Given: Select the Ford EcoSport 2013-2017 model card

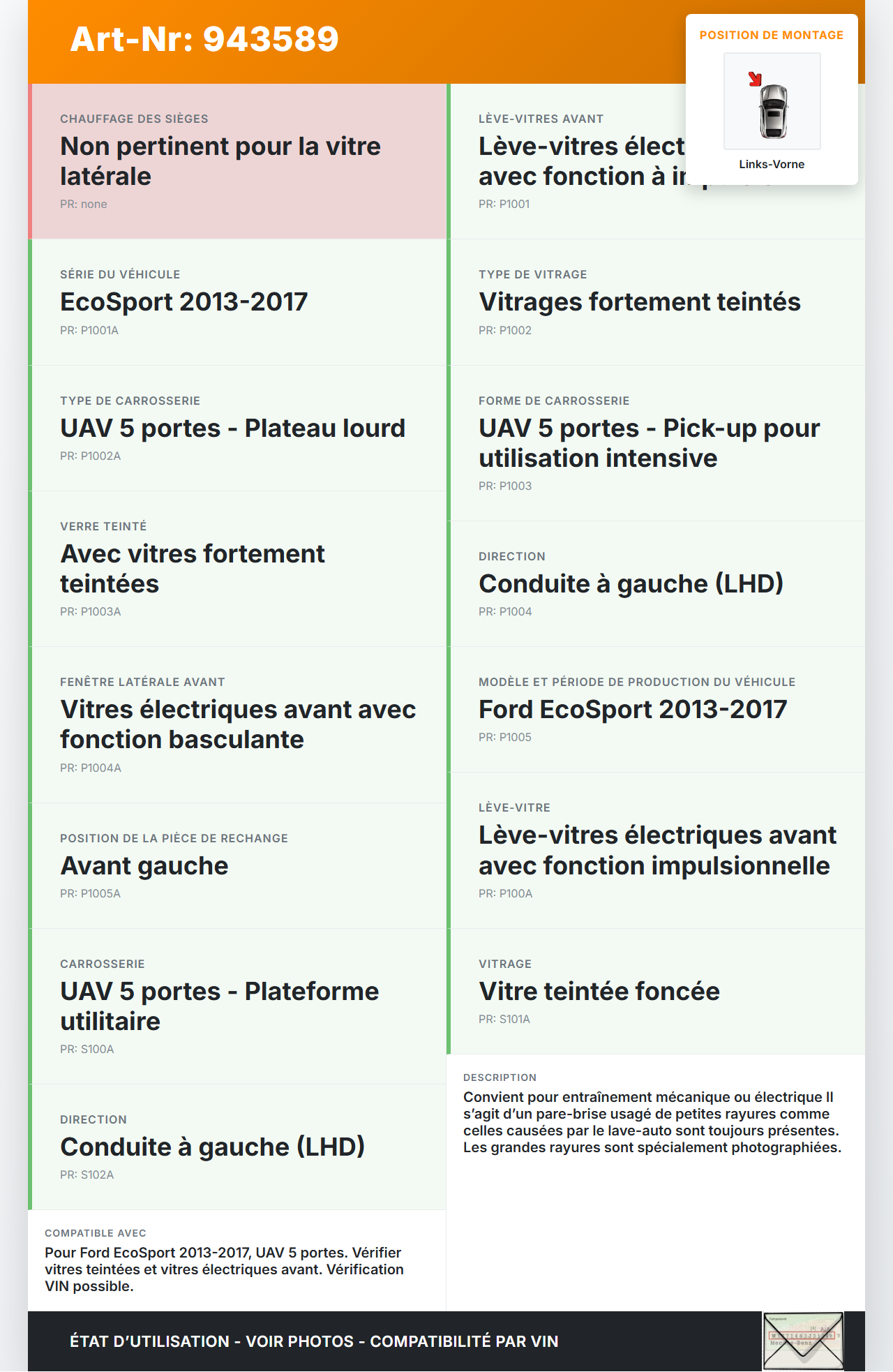Looking at the screenshot, I should pos(656,709).
